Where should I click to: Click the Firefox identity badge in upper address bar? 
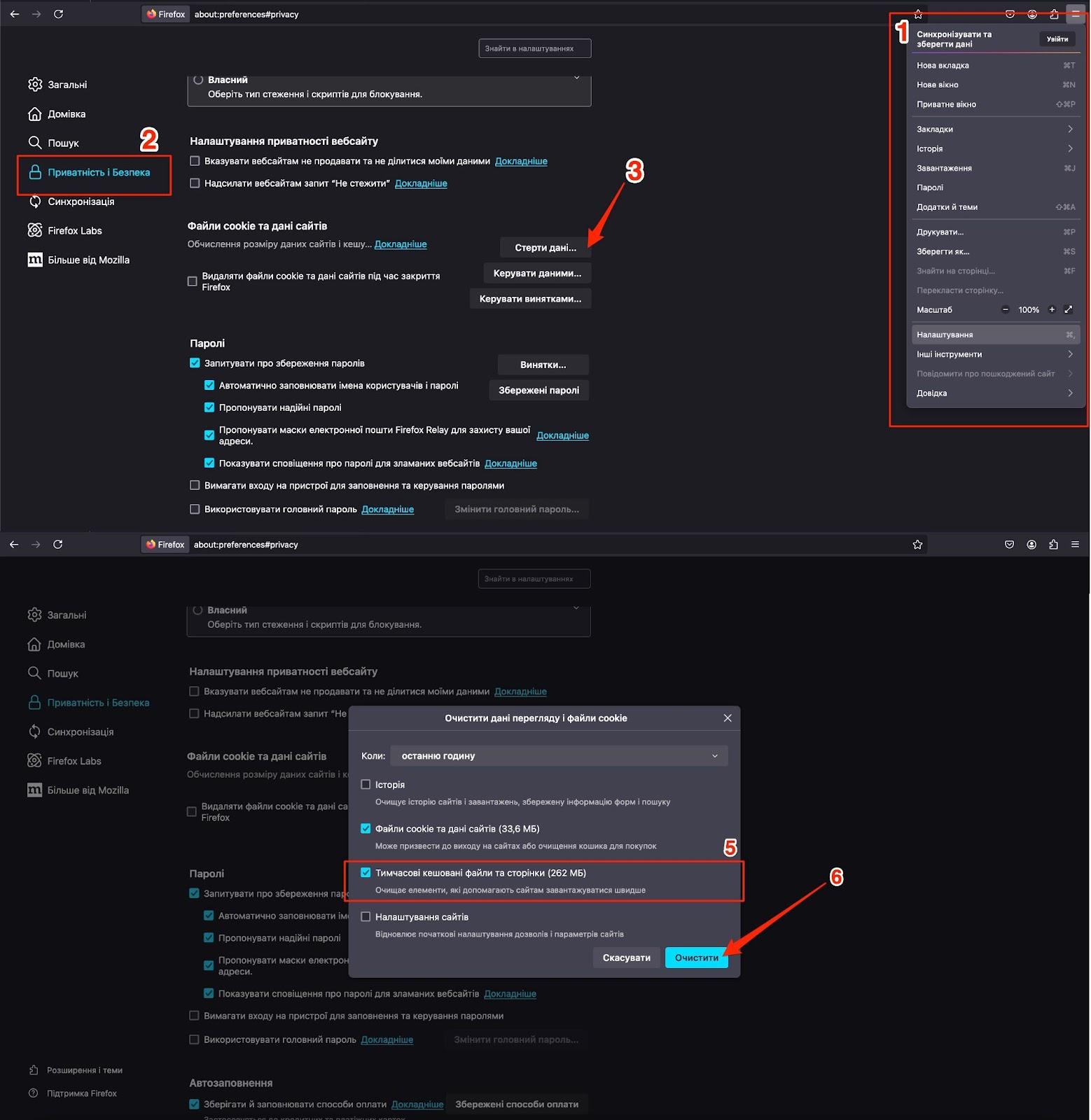pyautogui.click(x=166, y=14)
